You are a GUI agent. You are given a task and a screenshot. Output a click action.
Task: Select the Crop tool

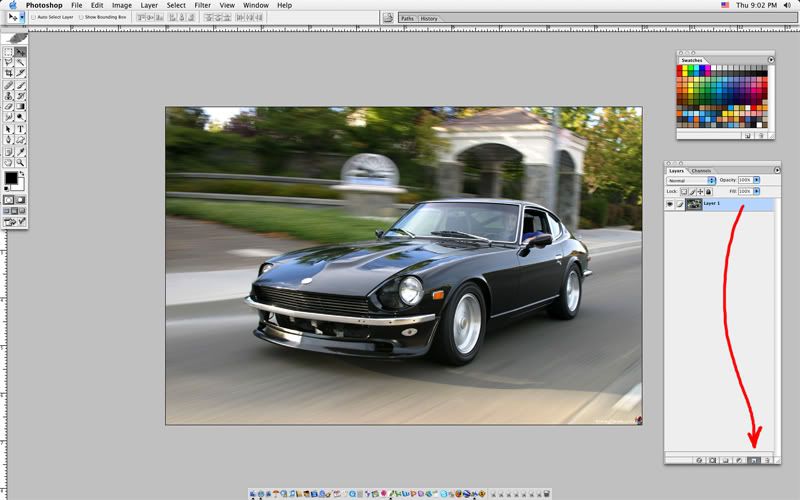click(9, 73)
